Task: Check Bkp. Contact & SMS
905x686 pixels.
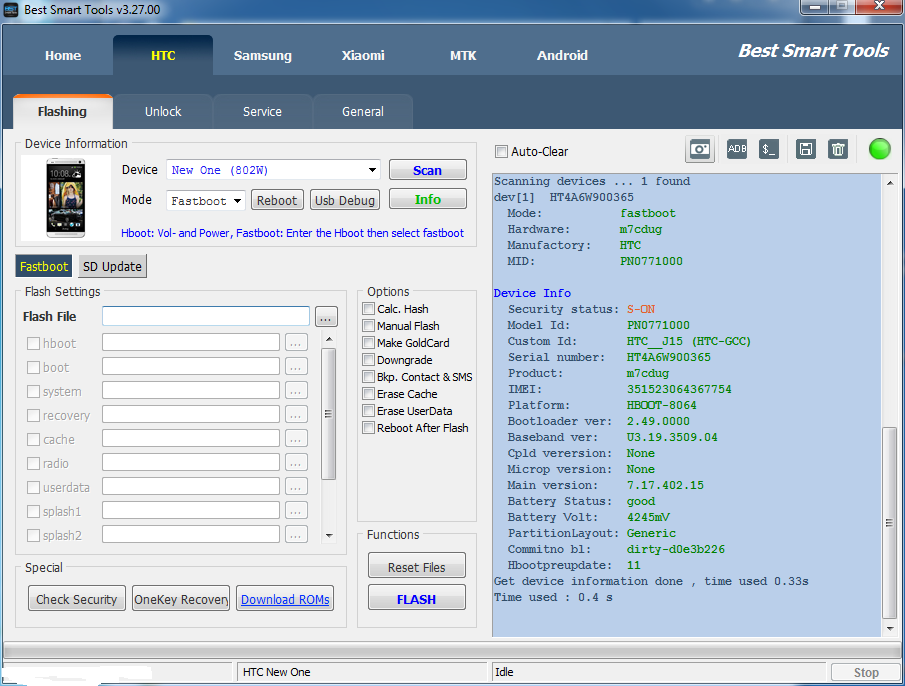Action: coord(368,376)
